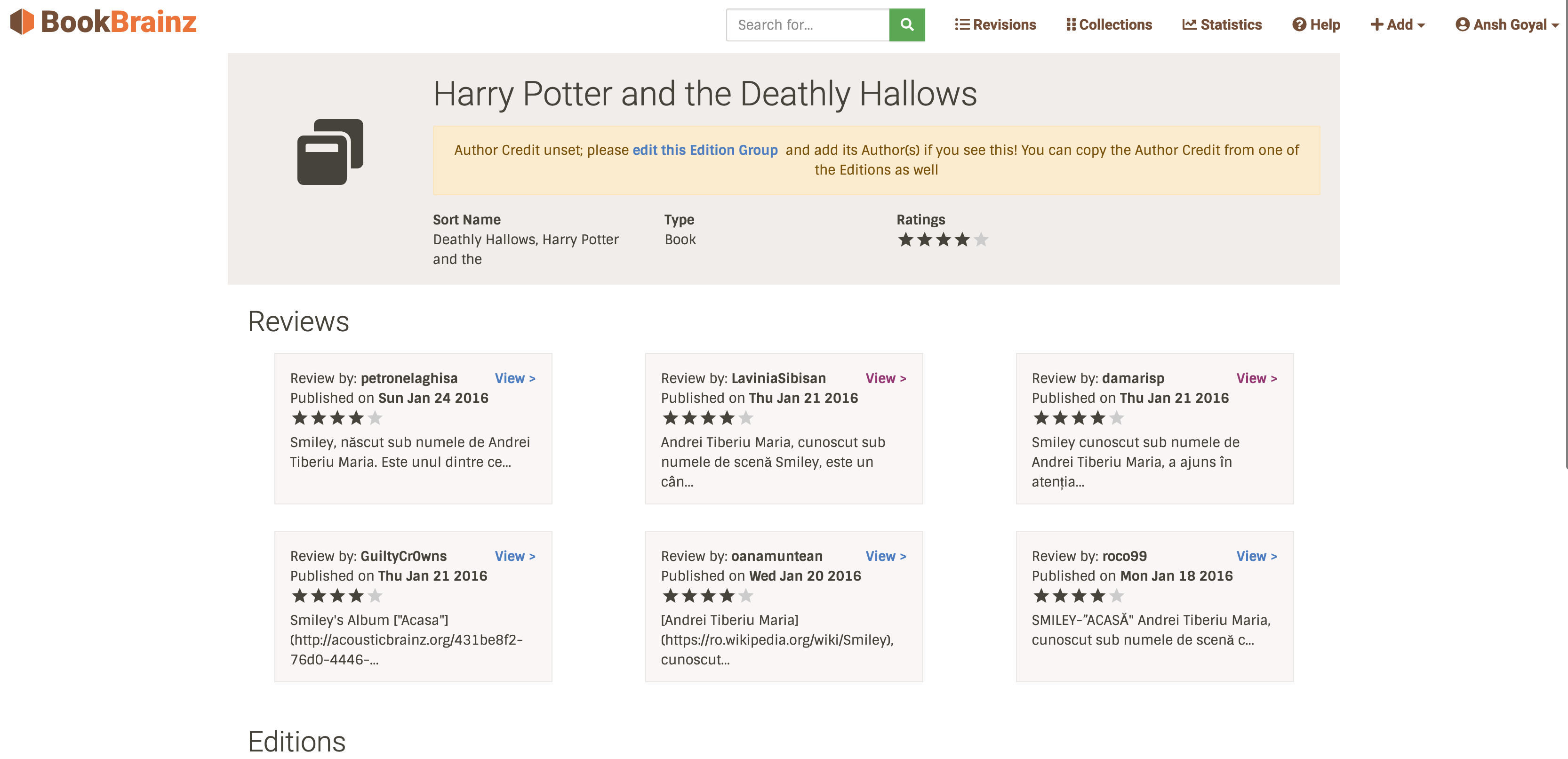Image resolution: width=1568 pixels, height=759 pixels.
Task: View roco99's full review
Action: pos(1256,556)
